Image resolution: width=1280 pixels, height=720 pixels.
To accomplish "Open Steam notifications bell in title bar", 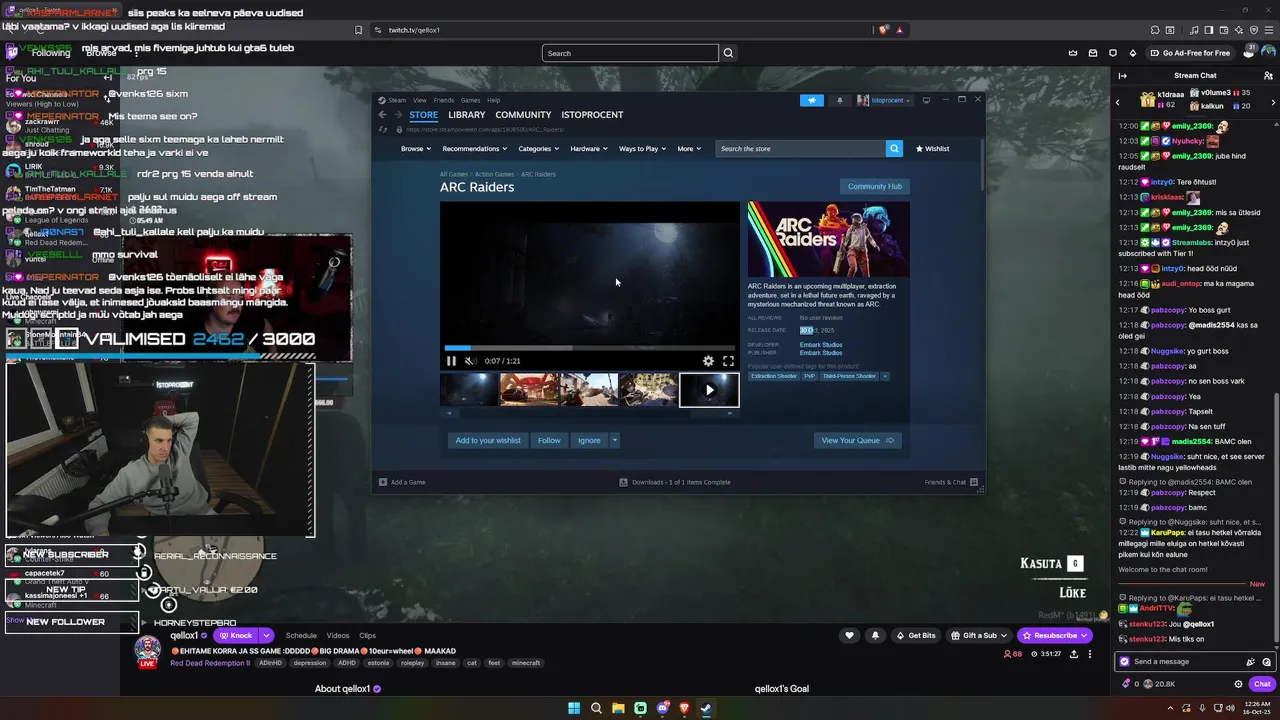I will tap(839, 100).
